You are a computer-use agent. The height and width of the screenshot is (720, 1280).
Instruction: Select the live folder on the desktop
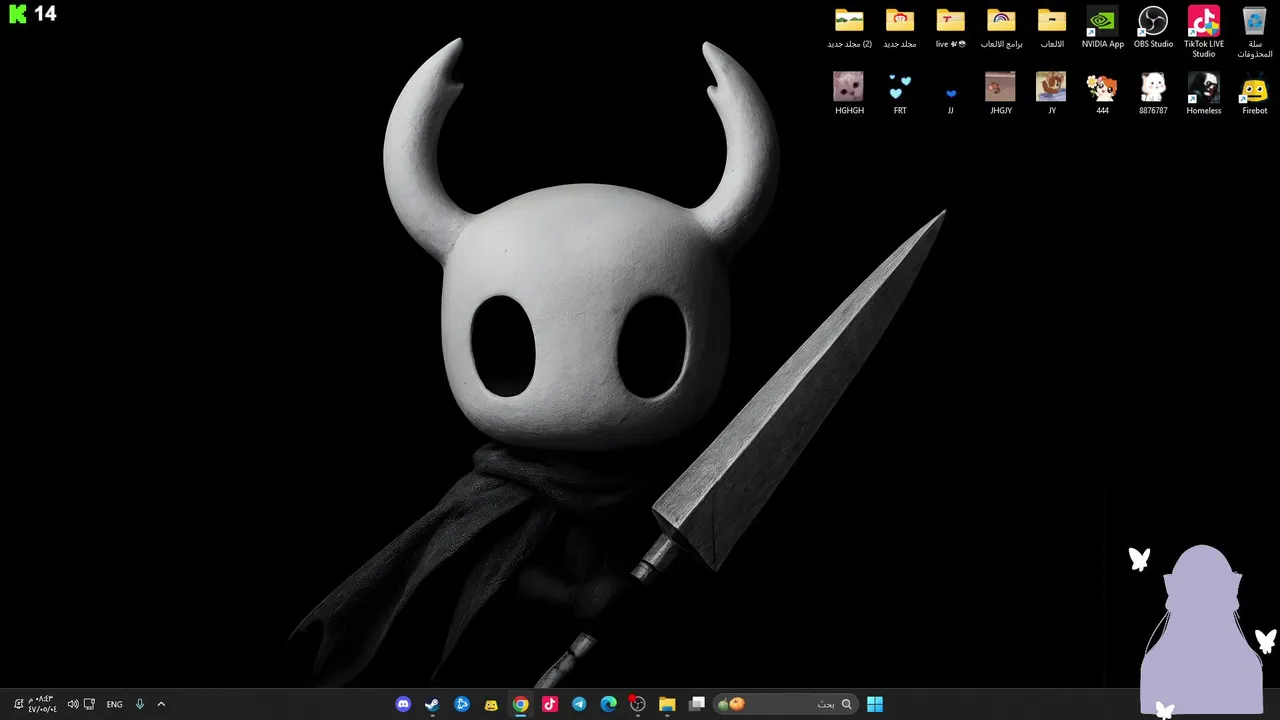[950, 28]
